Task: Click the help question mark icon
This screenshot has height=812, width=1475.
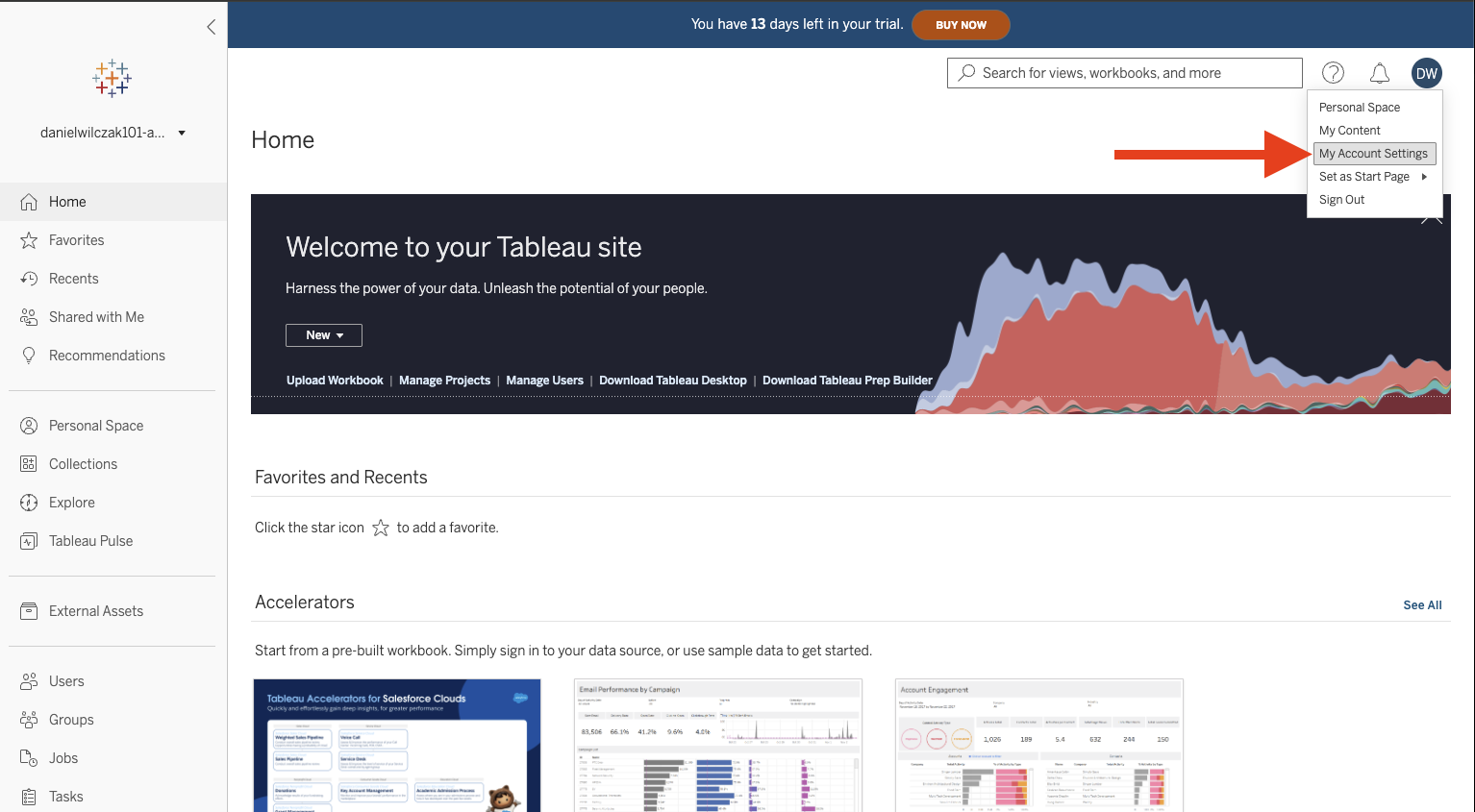Action: (x=1333, y=73)
